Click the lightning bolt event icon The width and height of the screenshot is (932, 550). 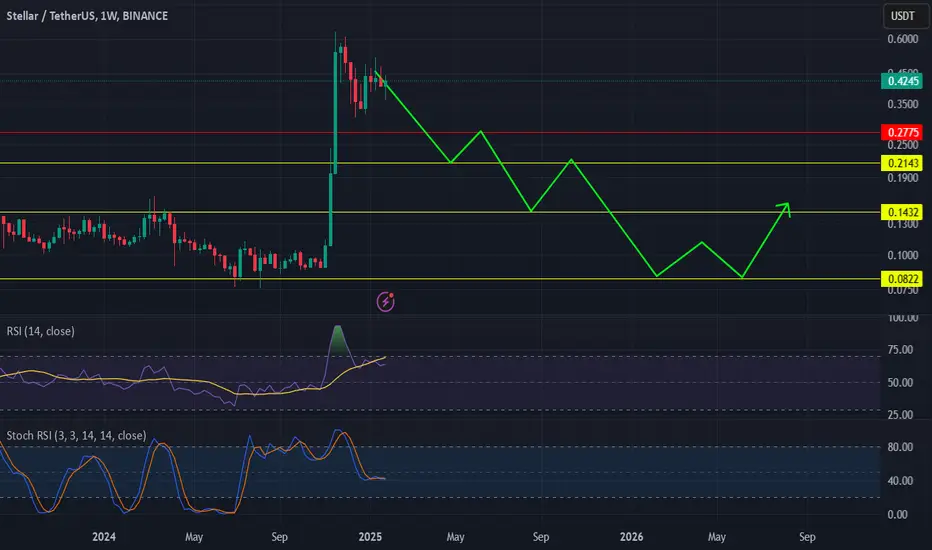point(386,302)
